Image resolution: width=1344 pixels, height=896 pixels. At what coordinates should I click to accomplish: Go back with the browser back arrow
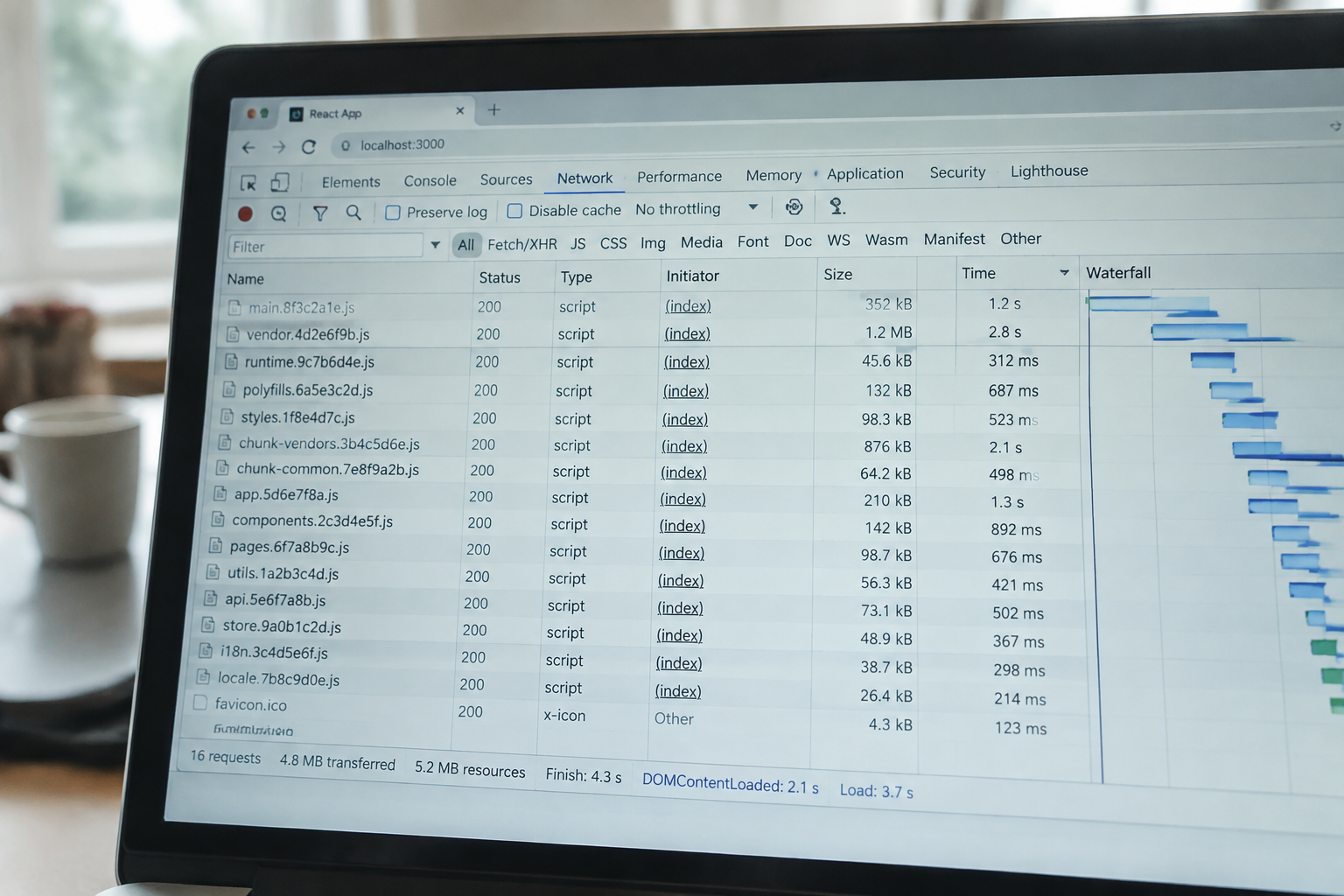click(x=248, y=148)
